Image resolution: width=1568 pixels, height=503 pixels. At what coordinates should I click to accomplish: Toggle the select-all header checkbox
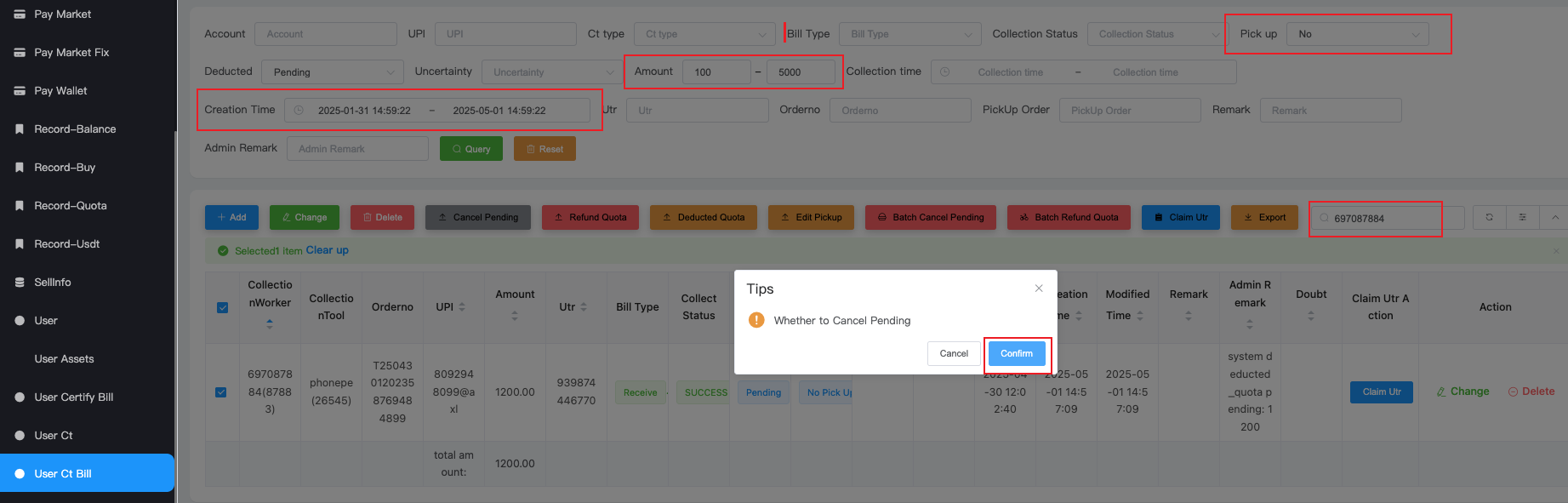pos(222,307)
